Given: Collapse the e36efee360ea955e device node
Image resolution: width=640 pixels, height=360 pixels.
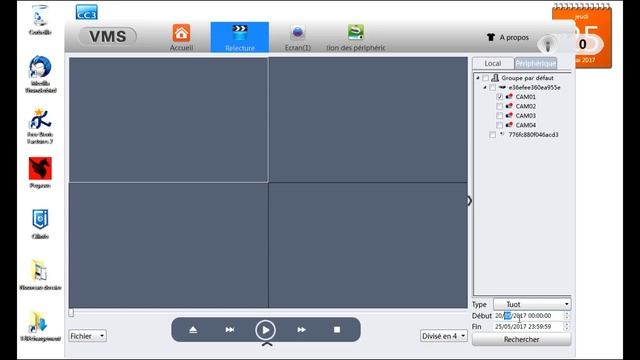Looking at the screenshot, I should 485,87.
